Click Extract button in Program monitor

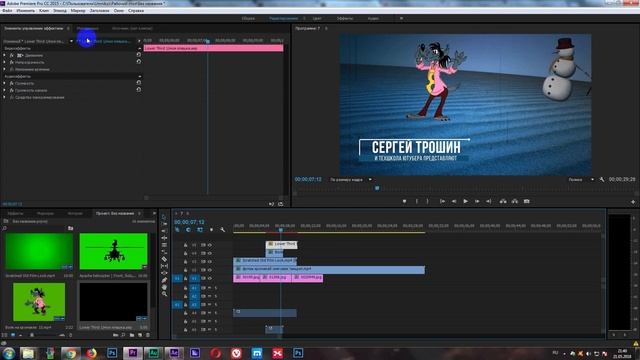coord(515,201)
